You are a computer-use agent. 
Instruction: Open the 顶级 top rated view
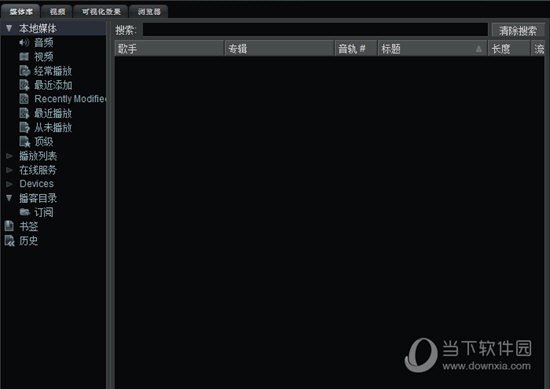(x=43, y=141)
